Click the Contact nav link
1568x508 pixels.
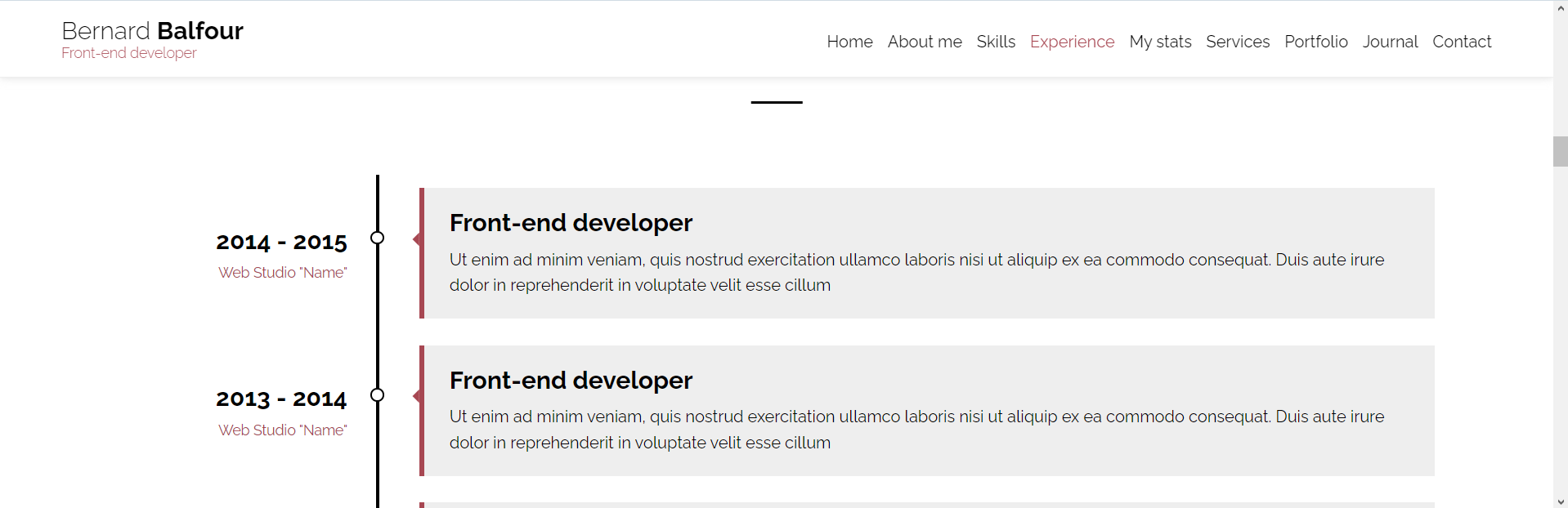tap(1462, 42)
